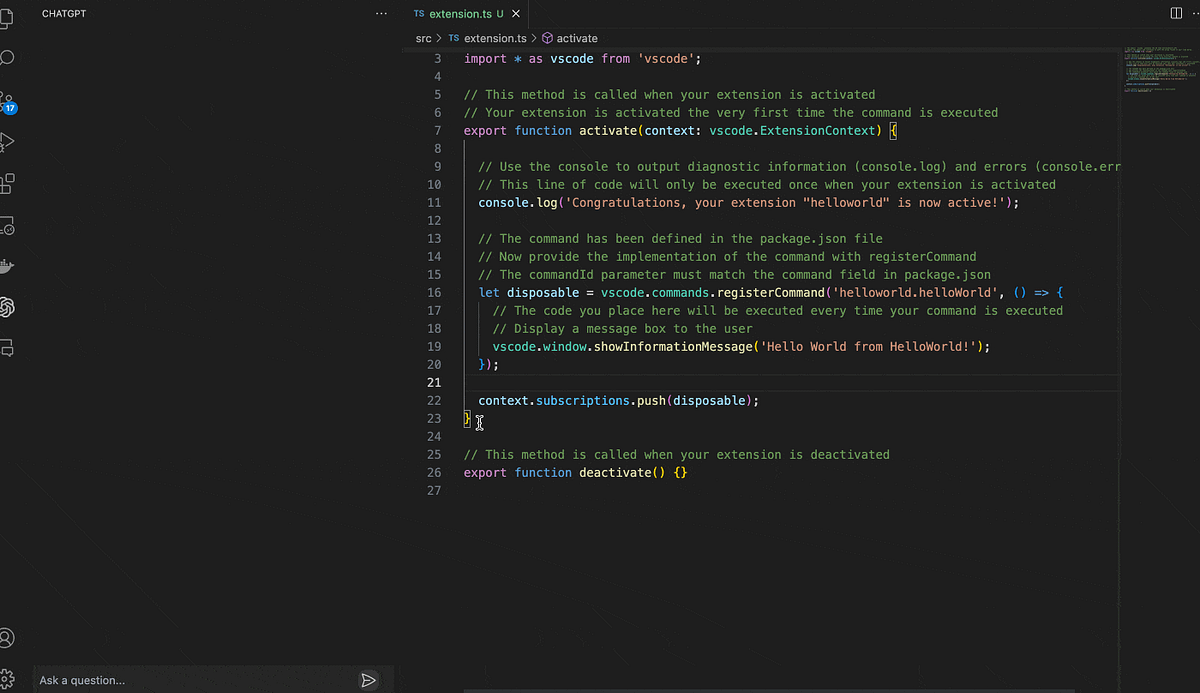This screenshot has width=1200, height=693.
Task: Close the extension.ts tab
Action: (x=515, y=14)
